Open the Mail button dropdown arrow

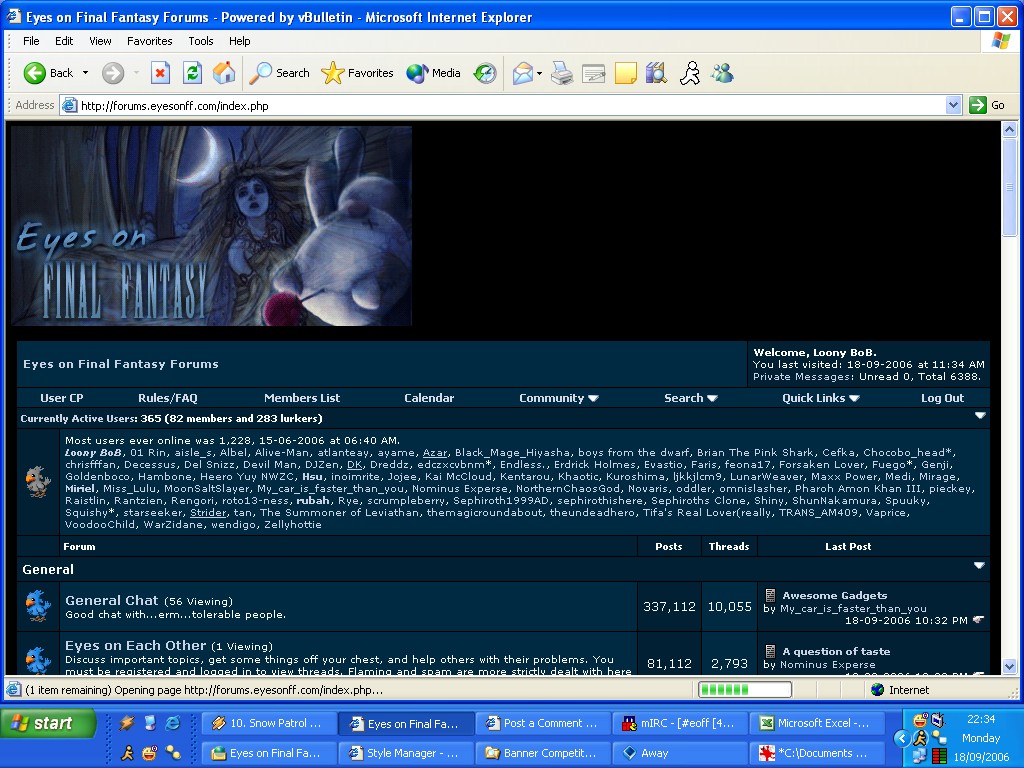coord(539,73)
